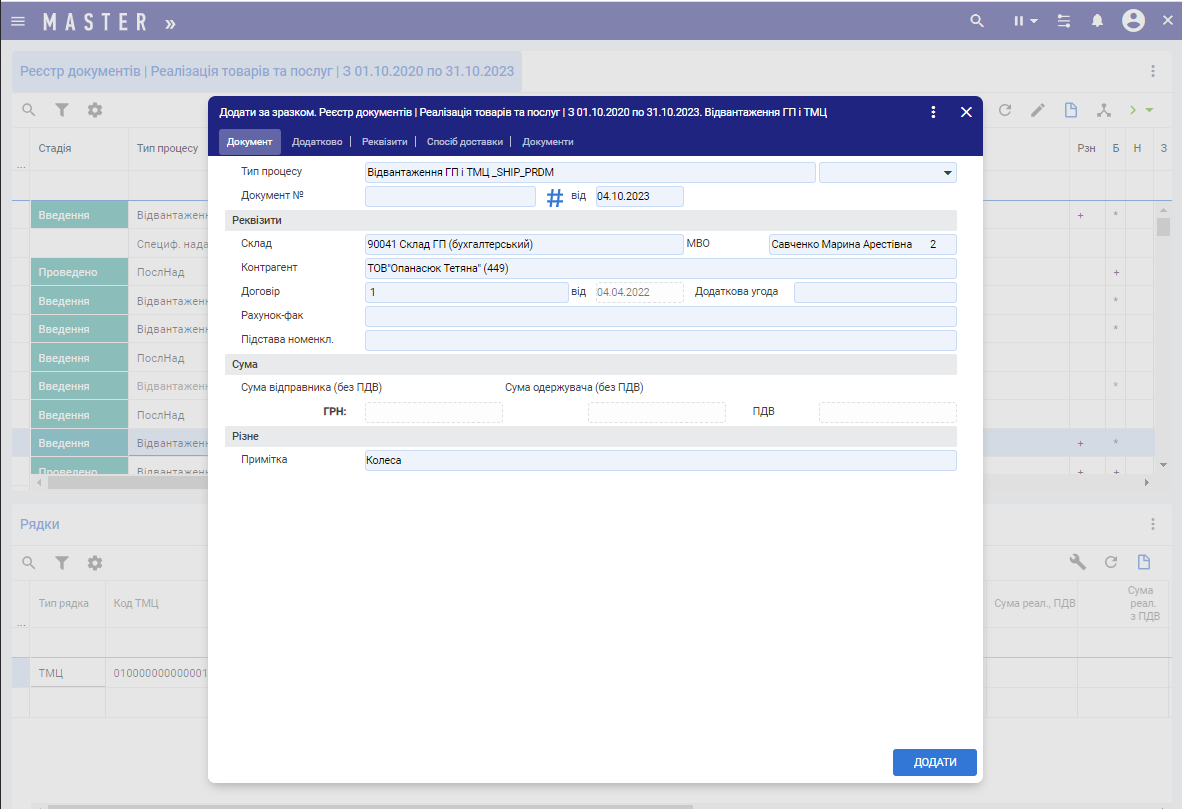The height and width of the screenshot is (809, 1182).
Task: Switch to the Додатково tab
Action: pyautogui.click(x=317, y=142)
